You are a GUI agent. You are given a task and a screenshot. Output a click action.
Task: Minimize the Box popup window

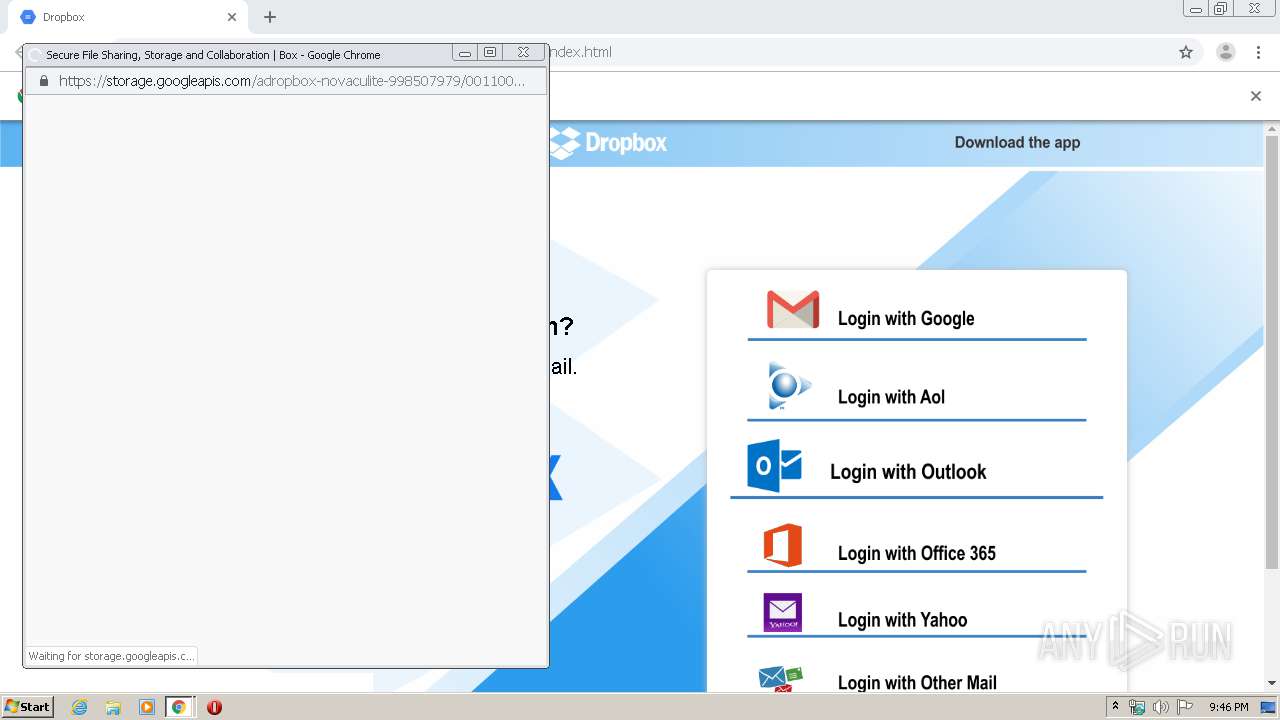pos(465,53)
